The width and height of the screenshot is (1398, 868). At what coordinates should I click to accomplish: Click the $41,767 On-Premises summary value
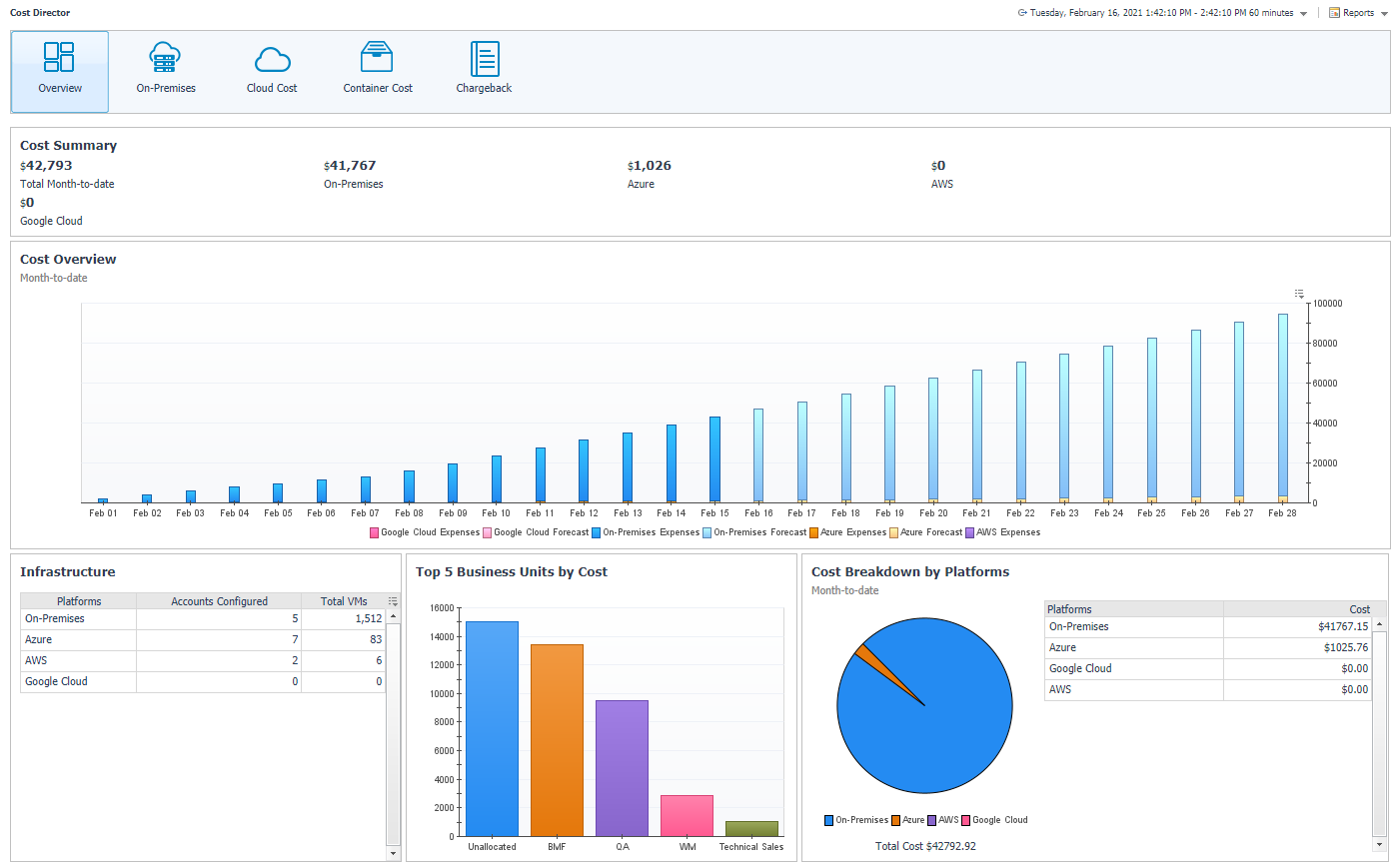(x=350, y=166)
